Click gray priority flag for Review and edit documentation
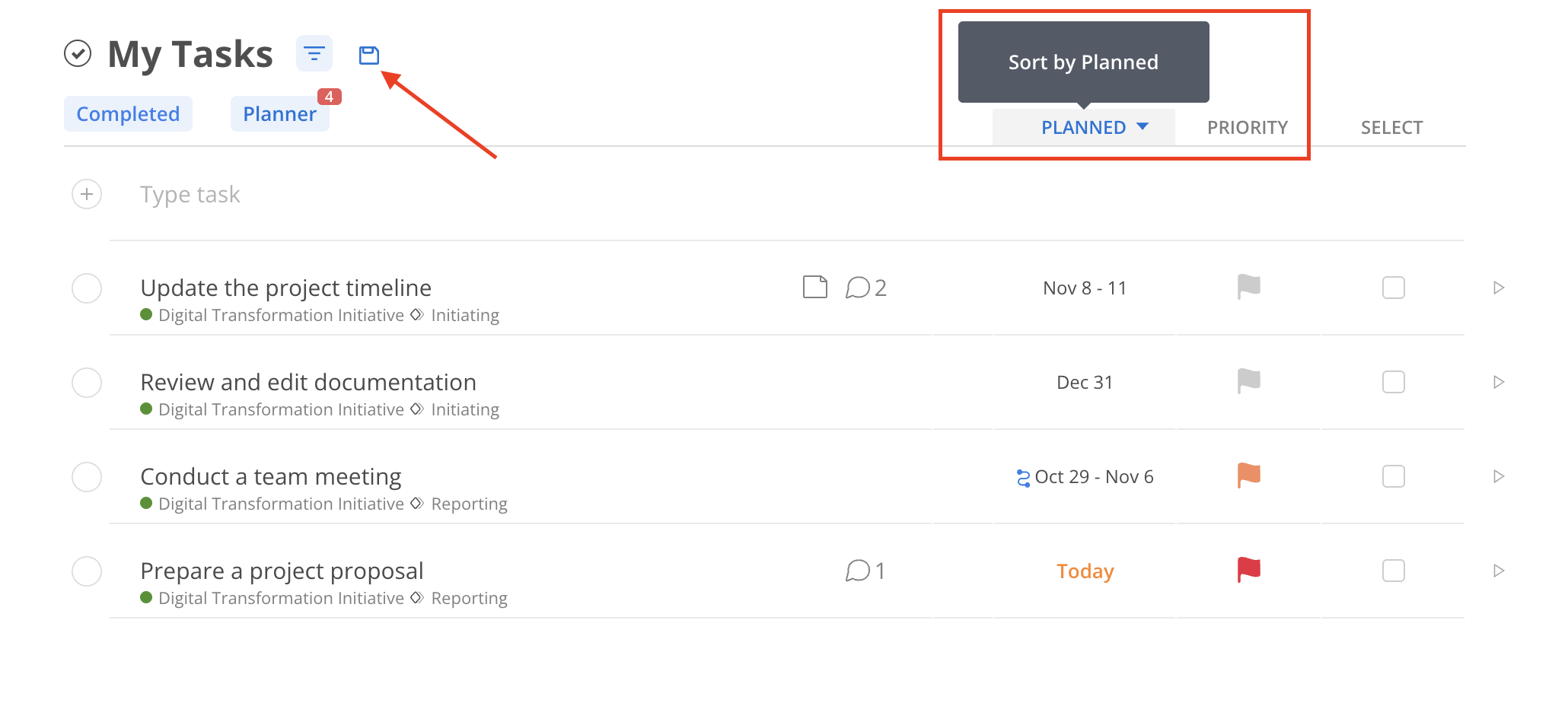Image resolution: width=1568 pixels, height=706 pixels. 1248,380
